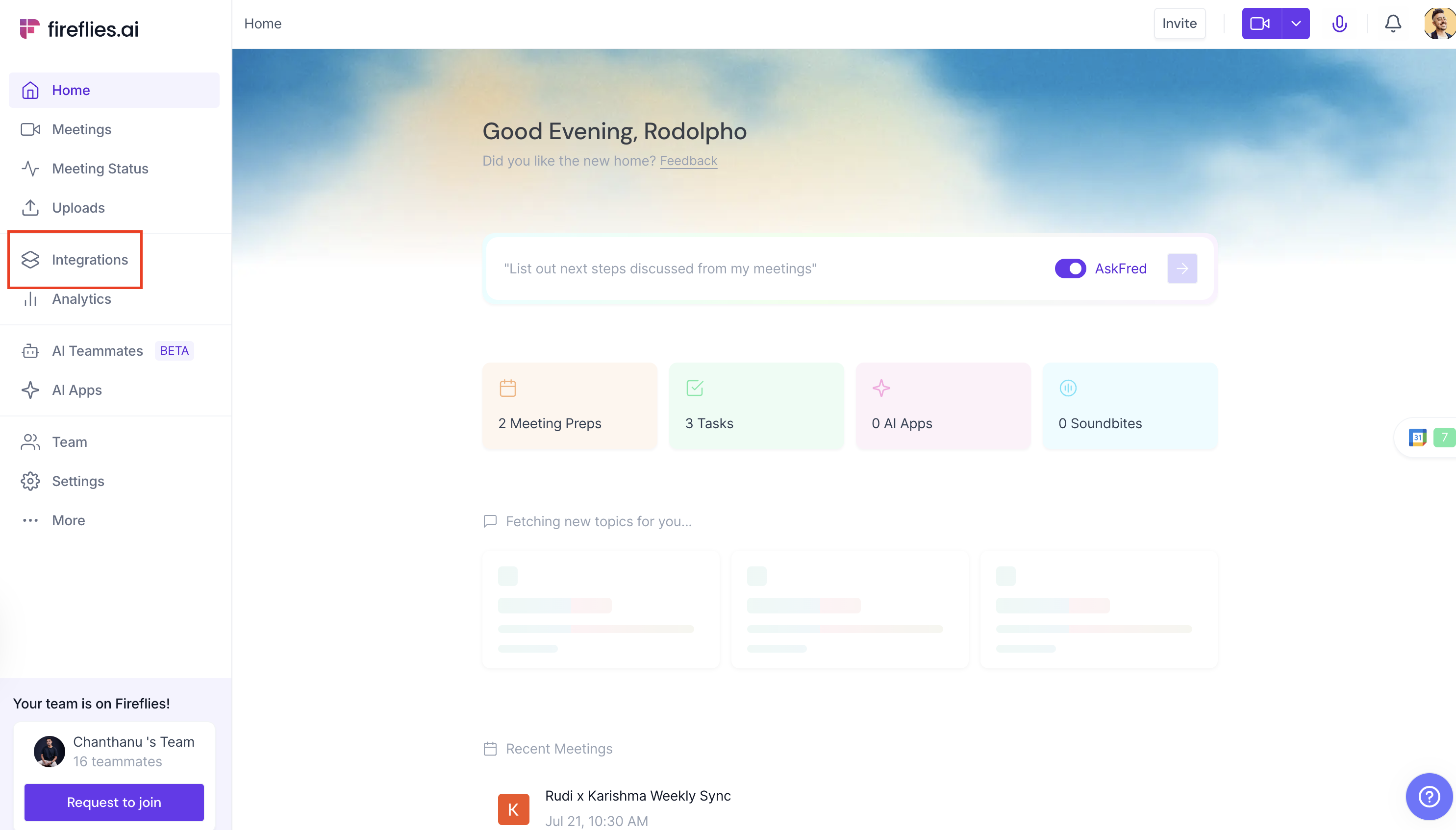Open notifications bell
Viewport: 1456px width, 830px height.
coord(1393,24)
